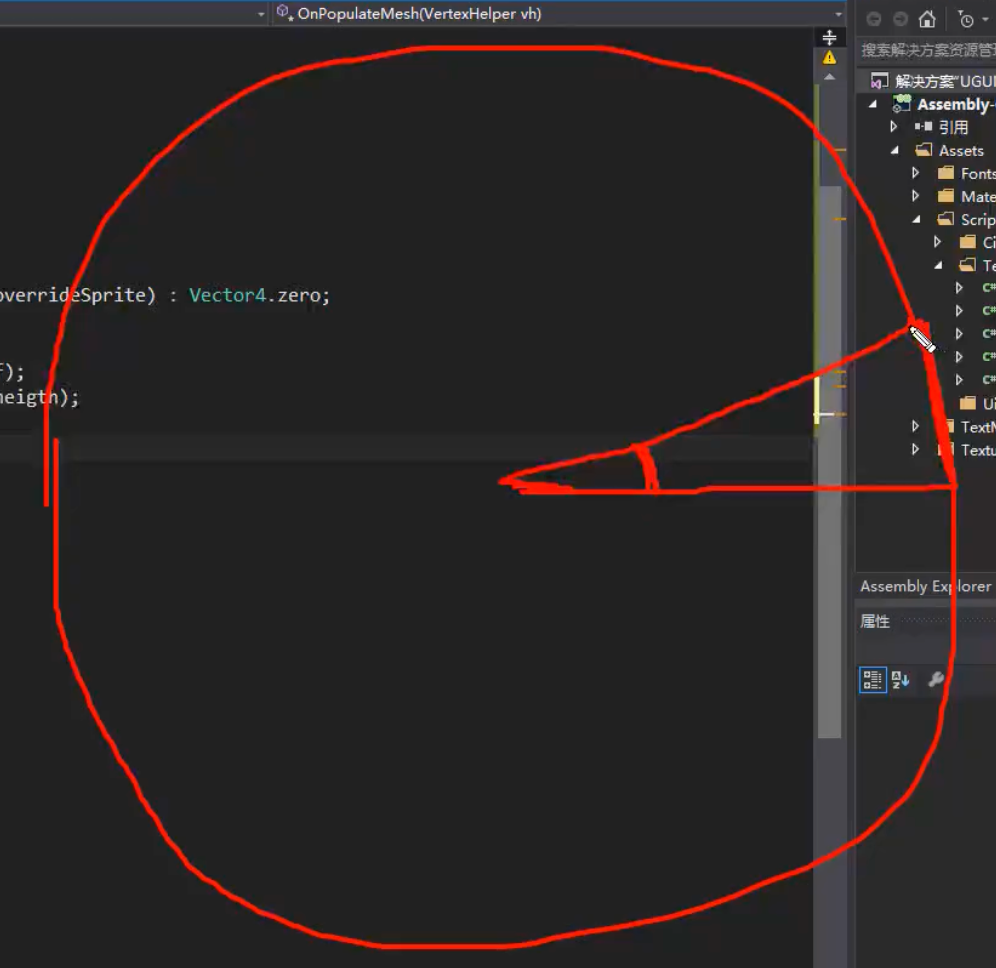Select the Mate... folder label
Screen dimensions: 996x968
[978, 197]
